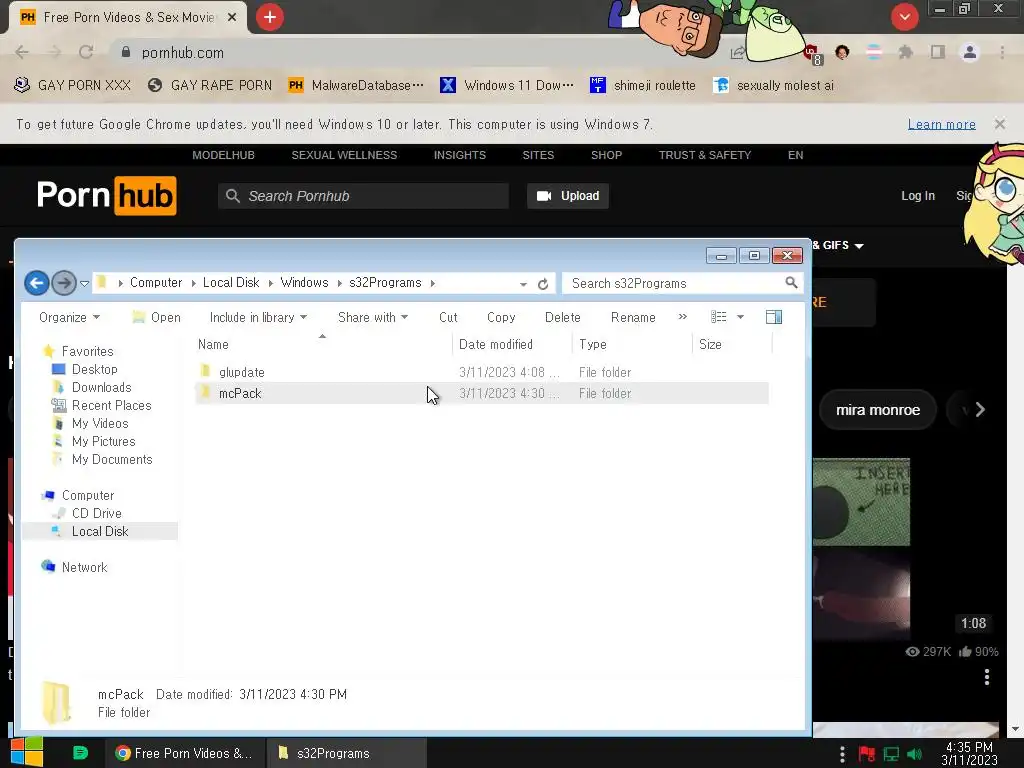This screenshot has width=1024, height=768.
Task: Open Downloads in the Explorer sidebar
Action: [x=101, y=387]
